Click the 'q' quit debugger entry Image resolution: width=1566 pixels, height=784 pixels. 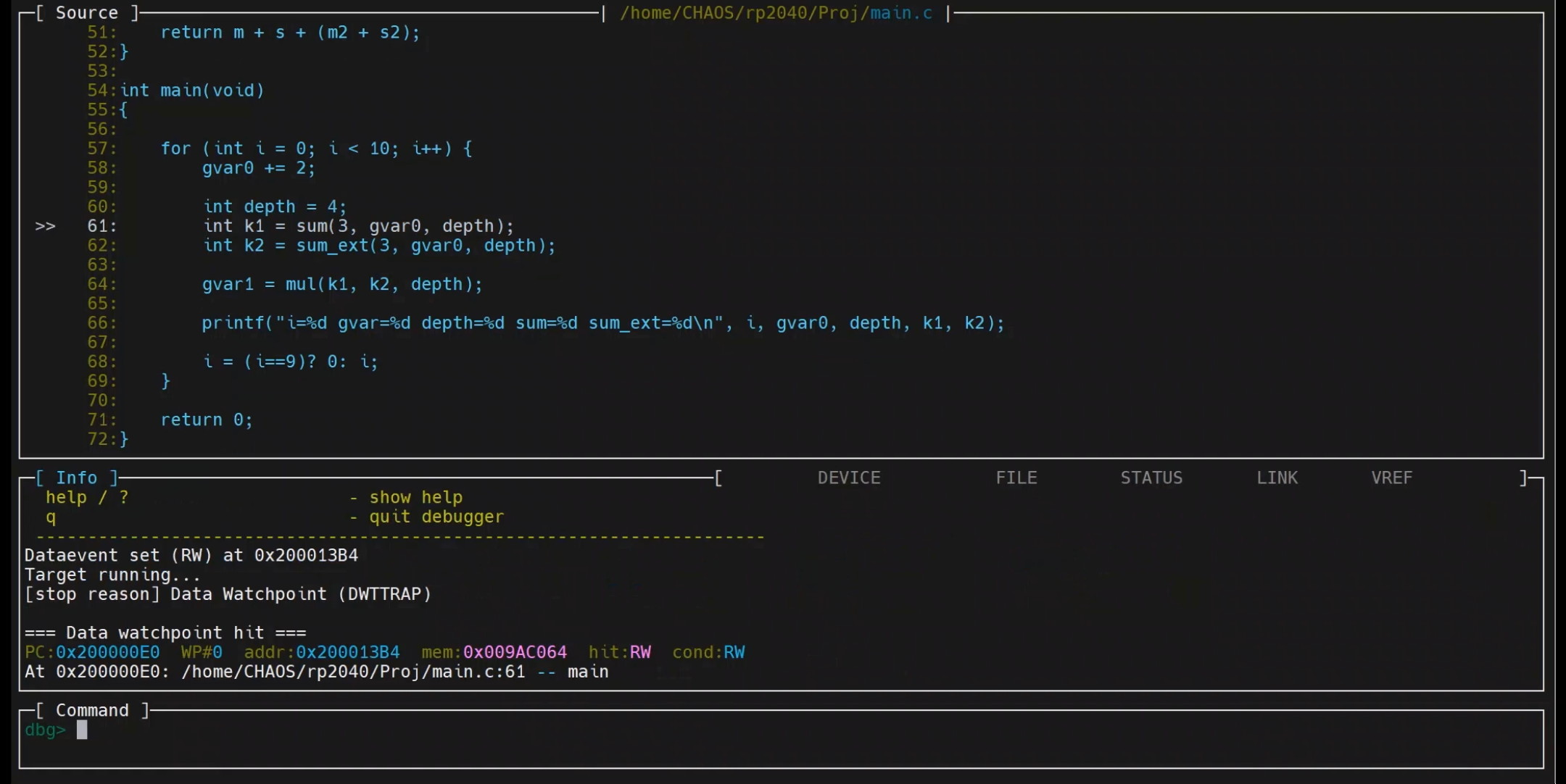coord(51,517)
